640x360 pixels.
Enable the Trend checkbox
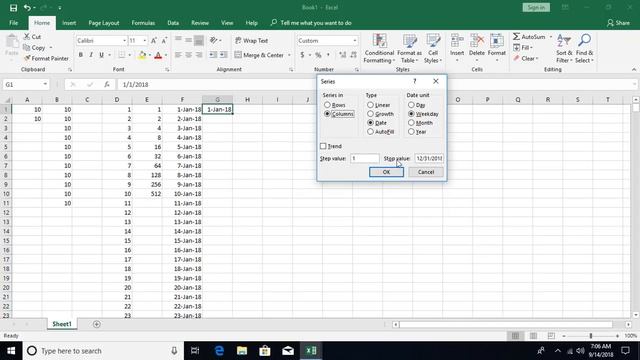pos(323,146)
